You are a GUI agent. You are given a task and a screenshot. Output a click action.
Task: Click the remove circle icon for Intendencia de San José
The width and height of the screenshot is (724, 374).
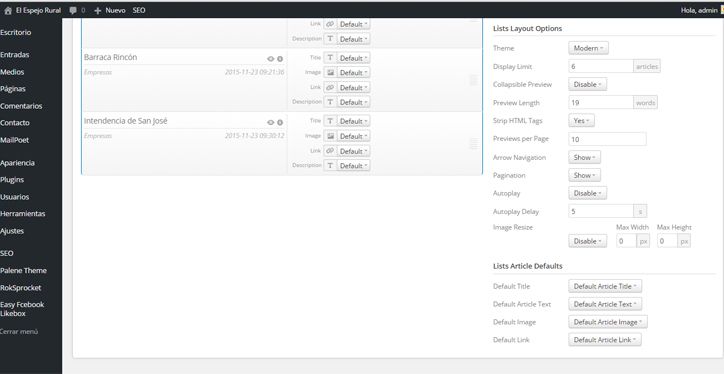point(280,122)
